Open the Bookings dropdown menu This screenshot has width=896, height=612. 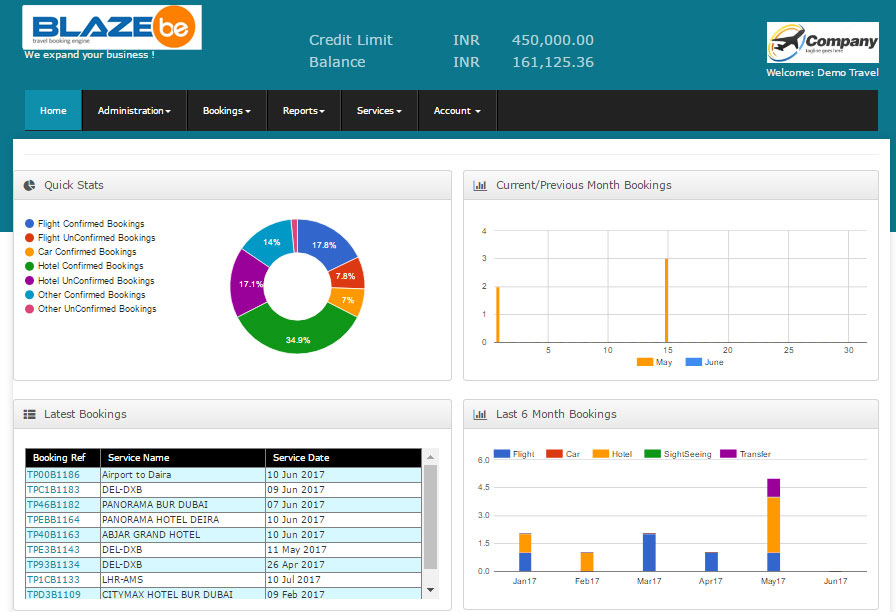pos(226,110)
